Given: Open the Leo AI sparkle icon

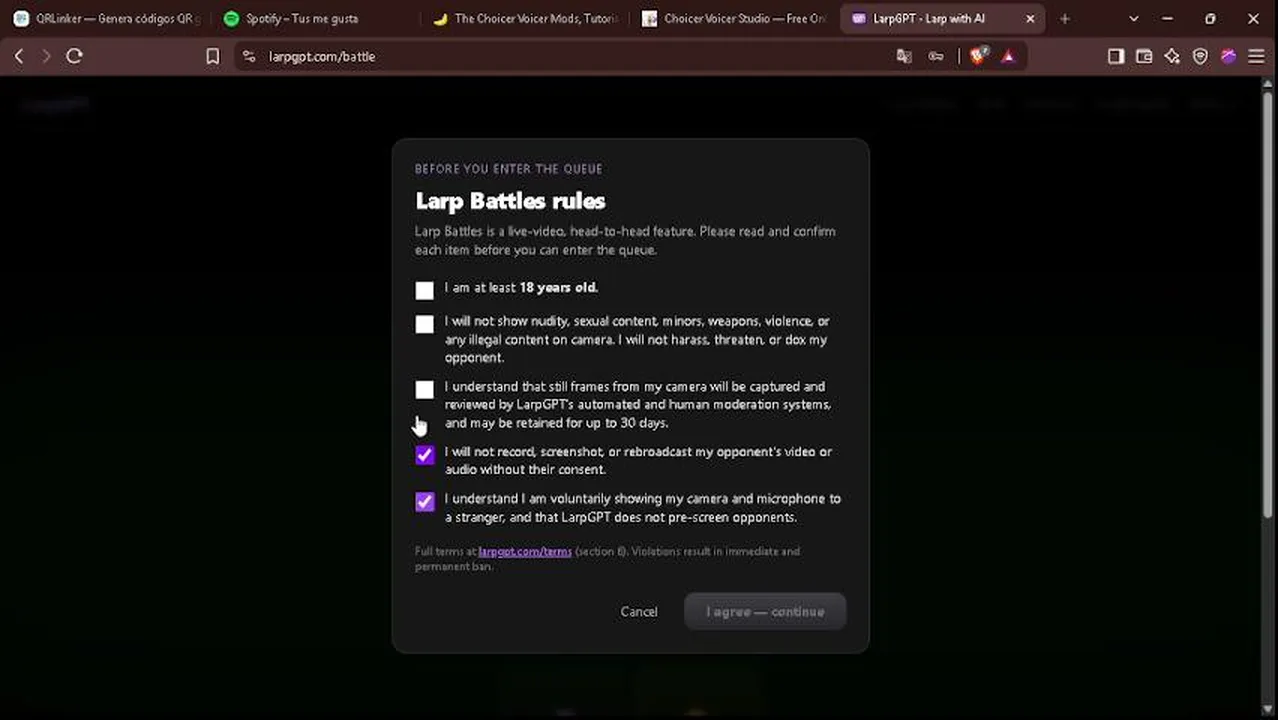Looking at the screenshot, I should 1172,57.
